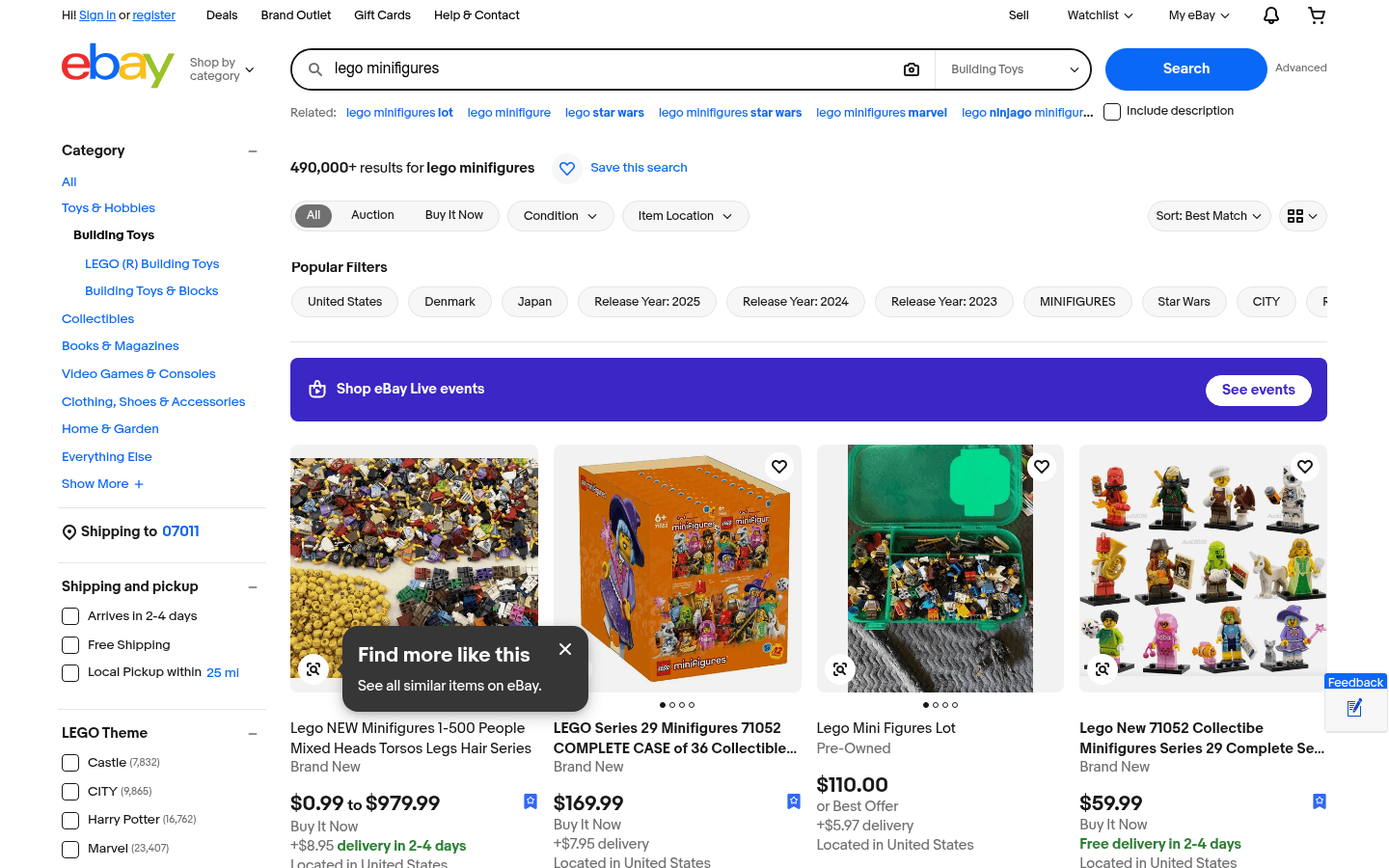This screenshot has height=868, width=1389.
Task: Click the LEGO (R) Building Toys subcategory
Action: point(151,264)
